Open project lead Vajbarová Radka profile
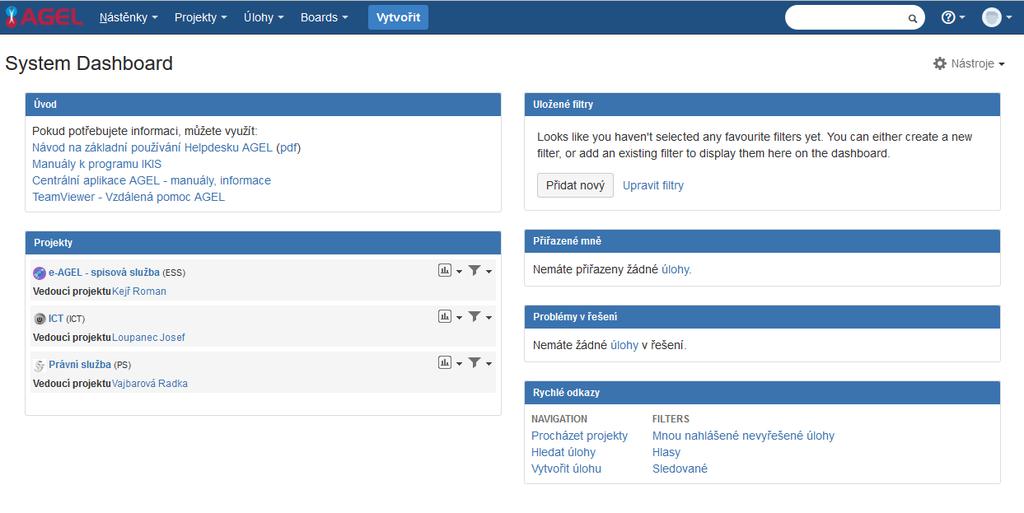This screenshot has height=513, width=1024. tap(150, 383)
